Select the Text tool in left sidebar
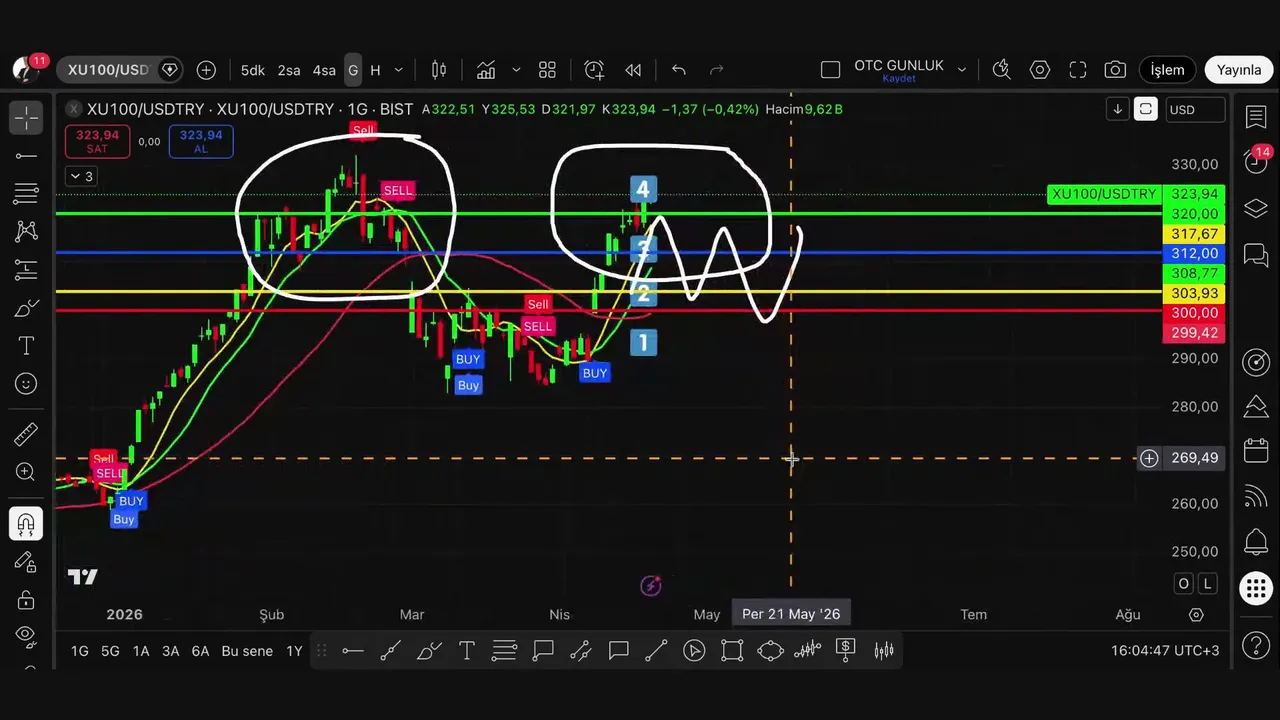 pos(26,346)
